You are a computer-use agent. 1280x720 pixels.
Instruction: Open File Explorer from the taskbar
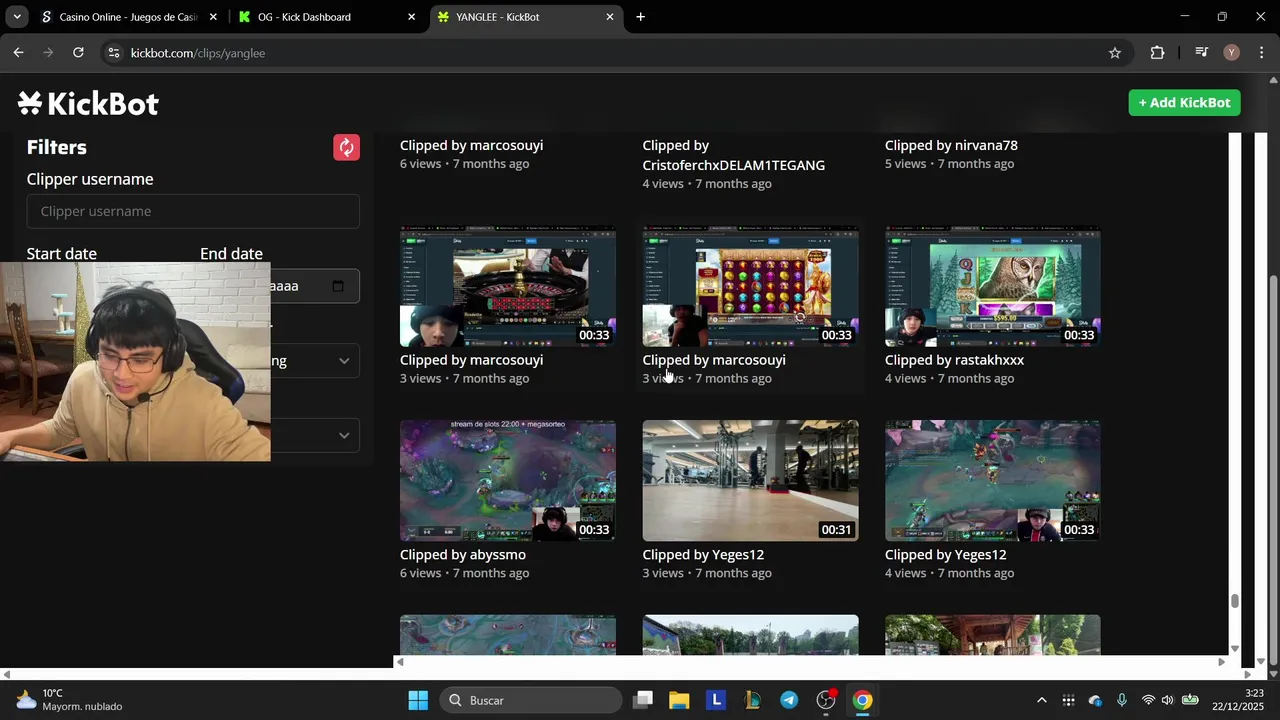[x=679, y=700]
